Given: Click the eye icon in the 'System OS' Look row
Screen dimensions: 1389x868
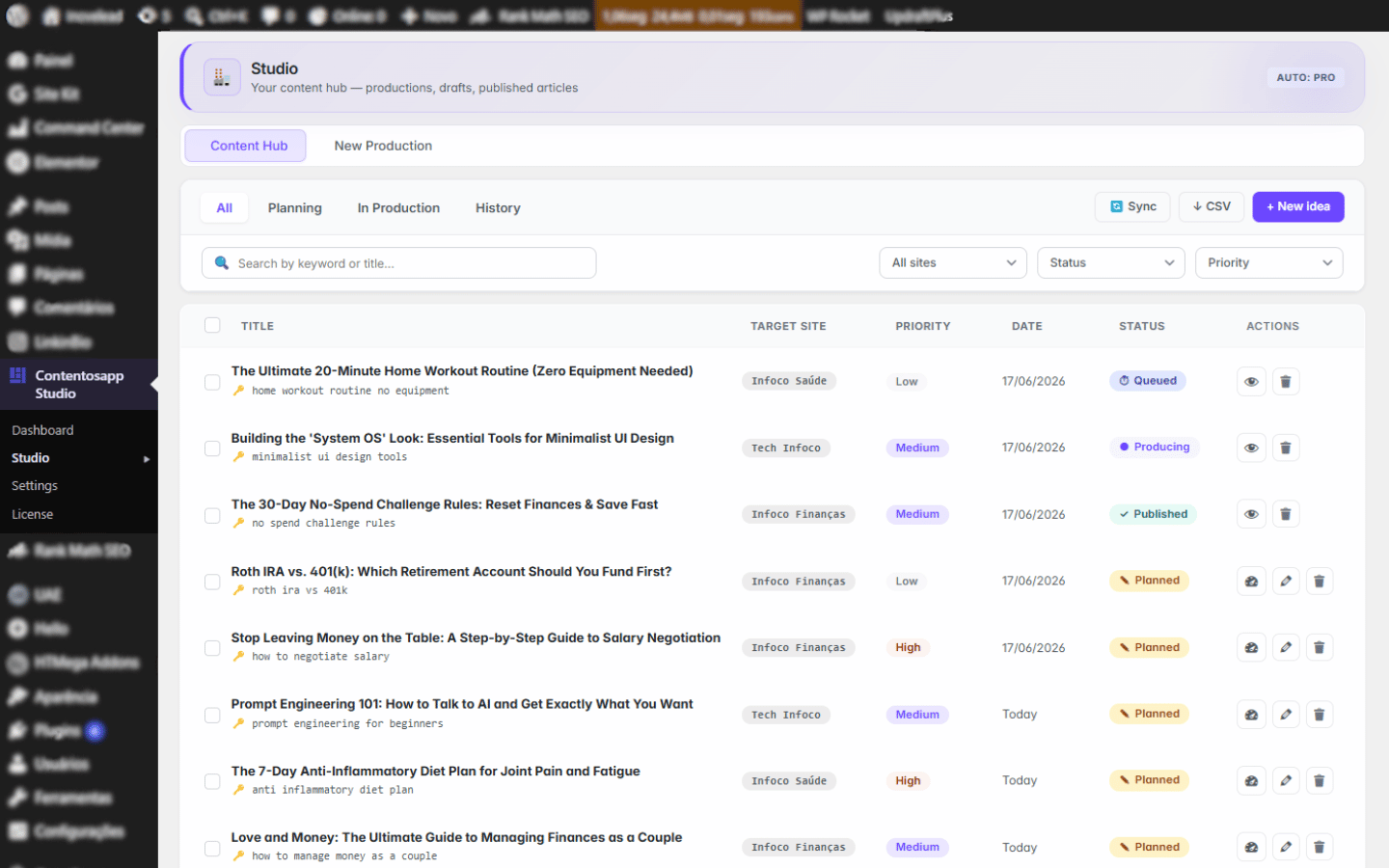Looking at the screenshot, I should pyautogui.click(x=1251, y=448).
